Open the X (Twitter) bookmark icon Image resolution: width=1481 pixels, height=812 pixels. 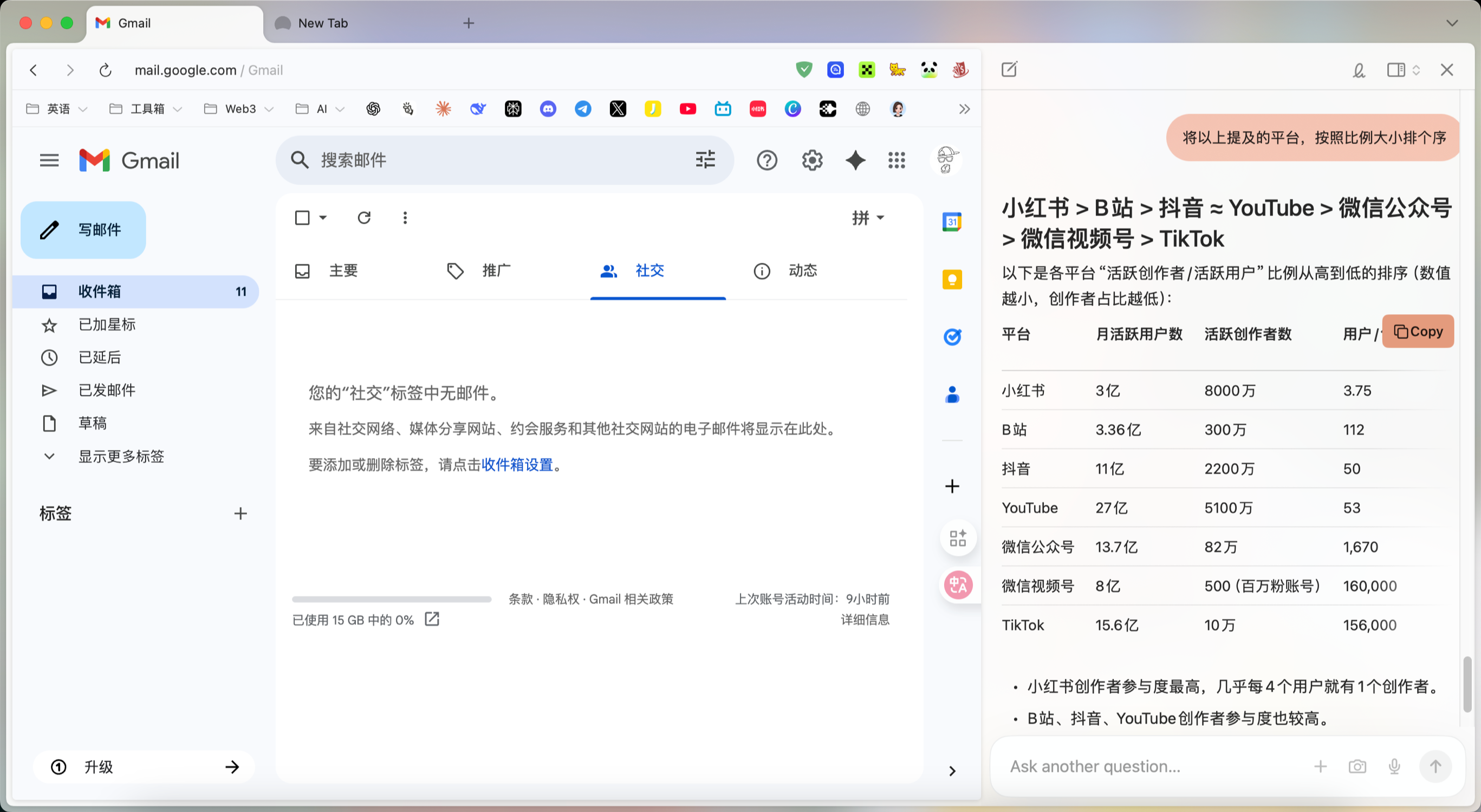click(618, 109)
